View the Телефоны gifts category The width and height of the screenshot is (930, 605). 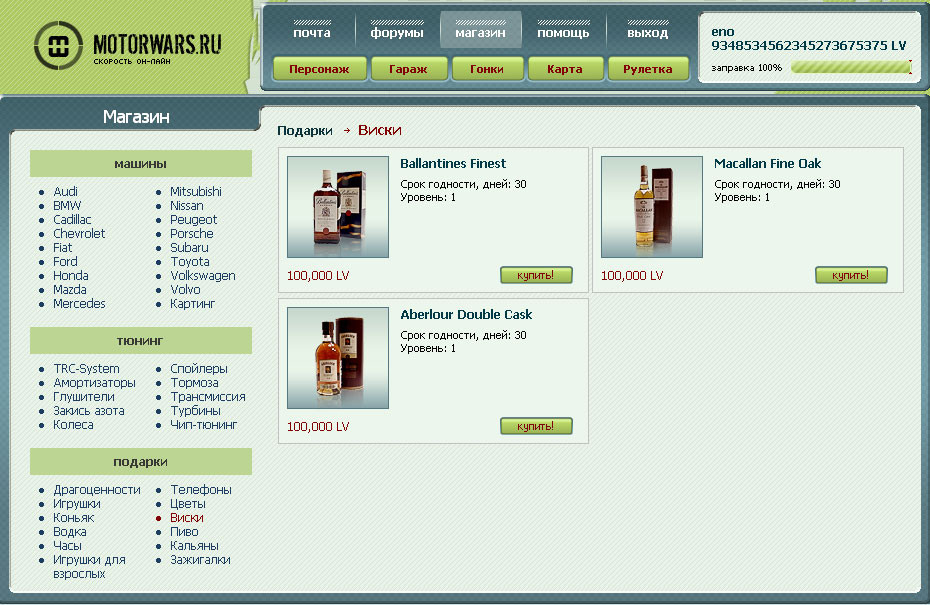(x=201, y=490)
